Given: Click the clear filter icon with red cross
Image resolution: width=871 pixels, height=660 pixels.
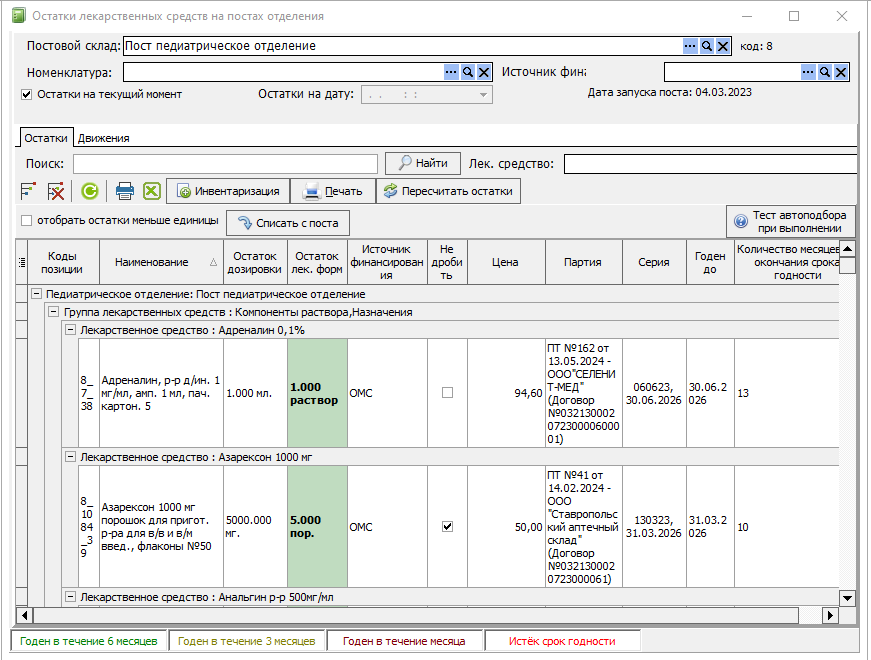Looking at the screenshot, I should click(x=56, y=191).
